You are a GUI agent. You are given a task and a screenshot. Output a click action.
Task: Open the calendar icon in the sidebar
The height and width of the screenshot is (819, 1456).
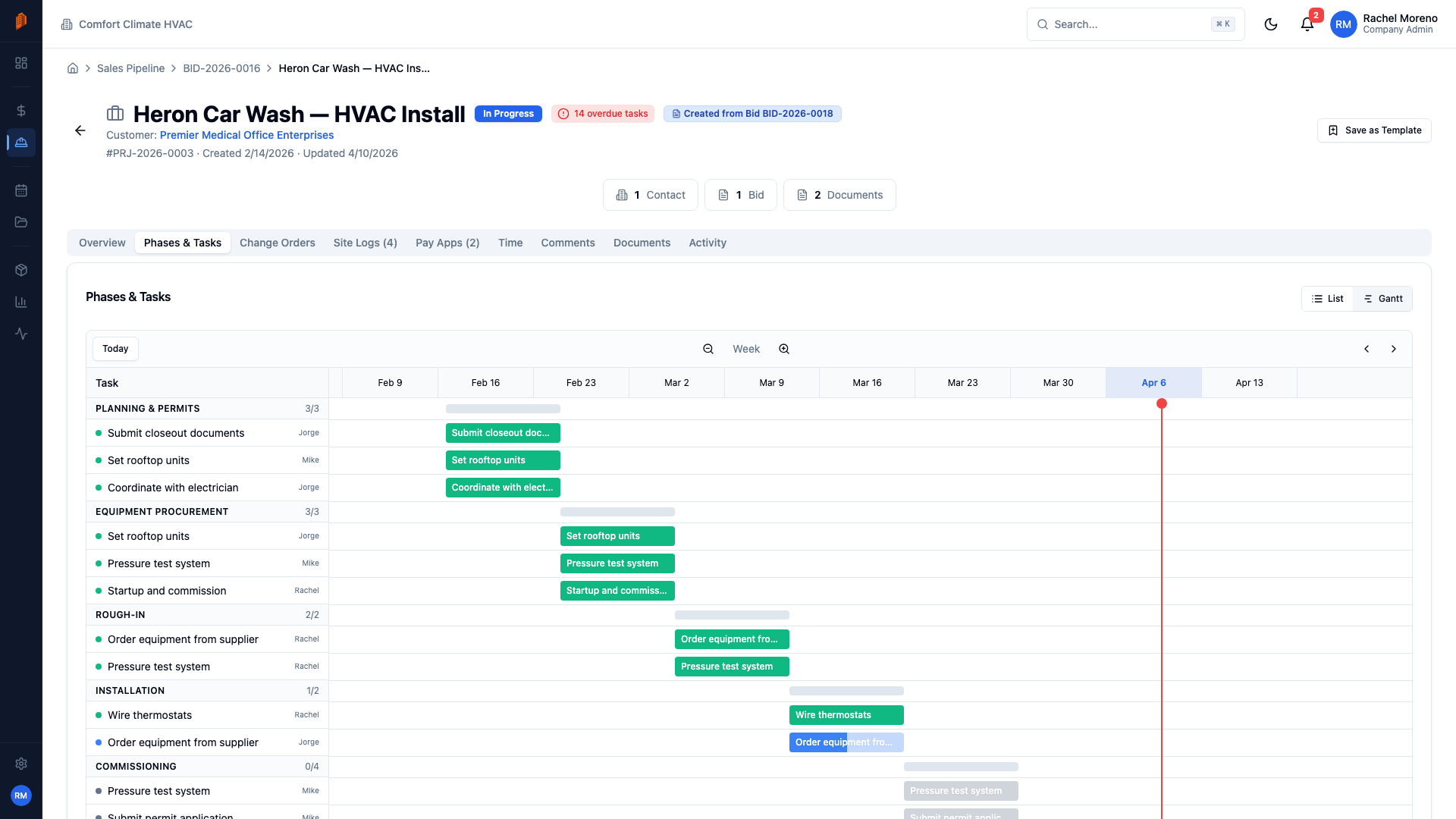[x=21, y=190]
